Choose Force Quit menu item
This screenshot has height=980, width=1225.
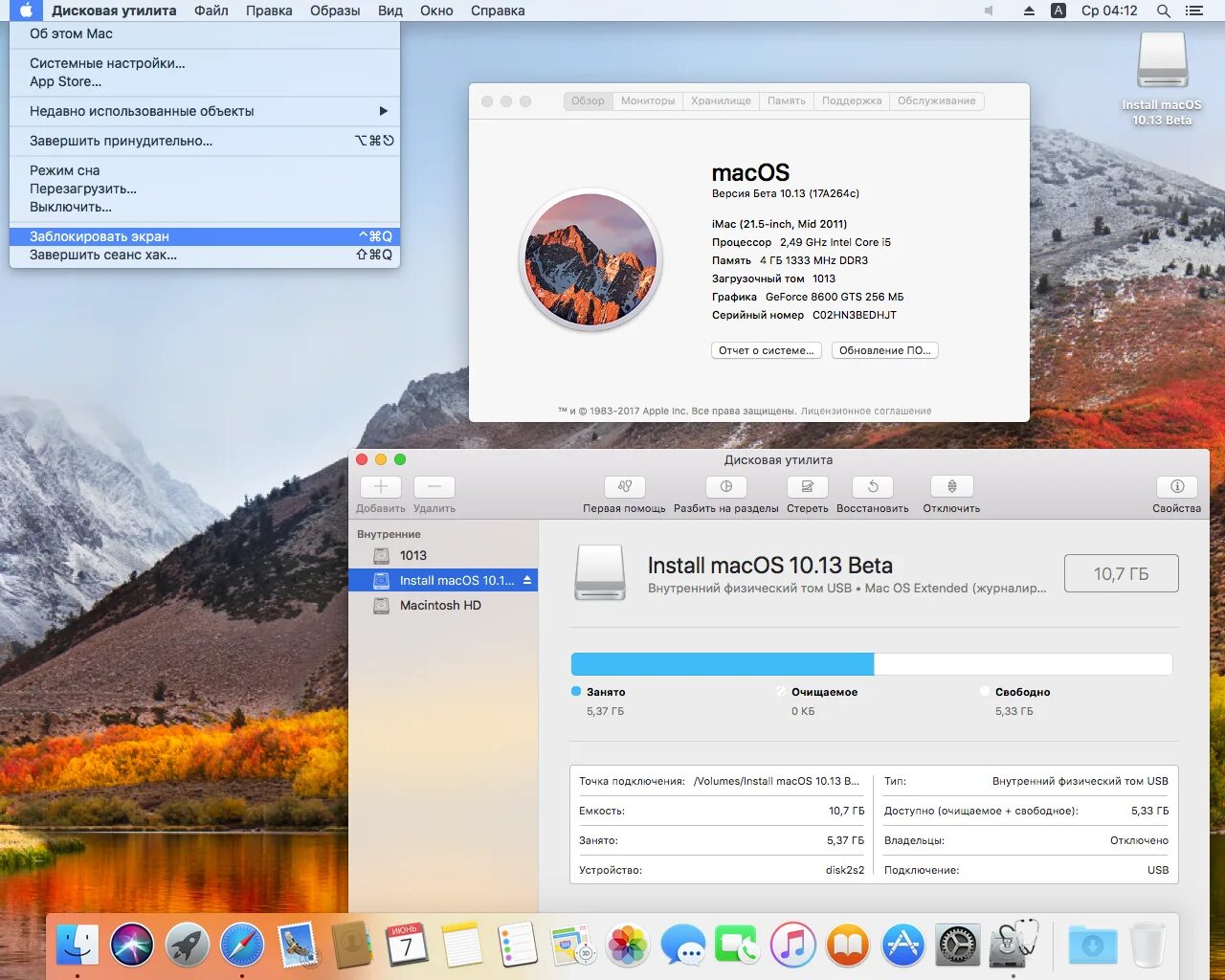pos(205,141)
